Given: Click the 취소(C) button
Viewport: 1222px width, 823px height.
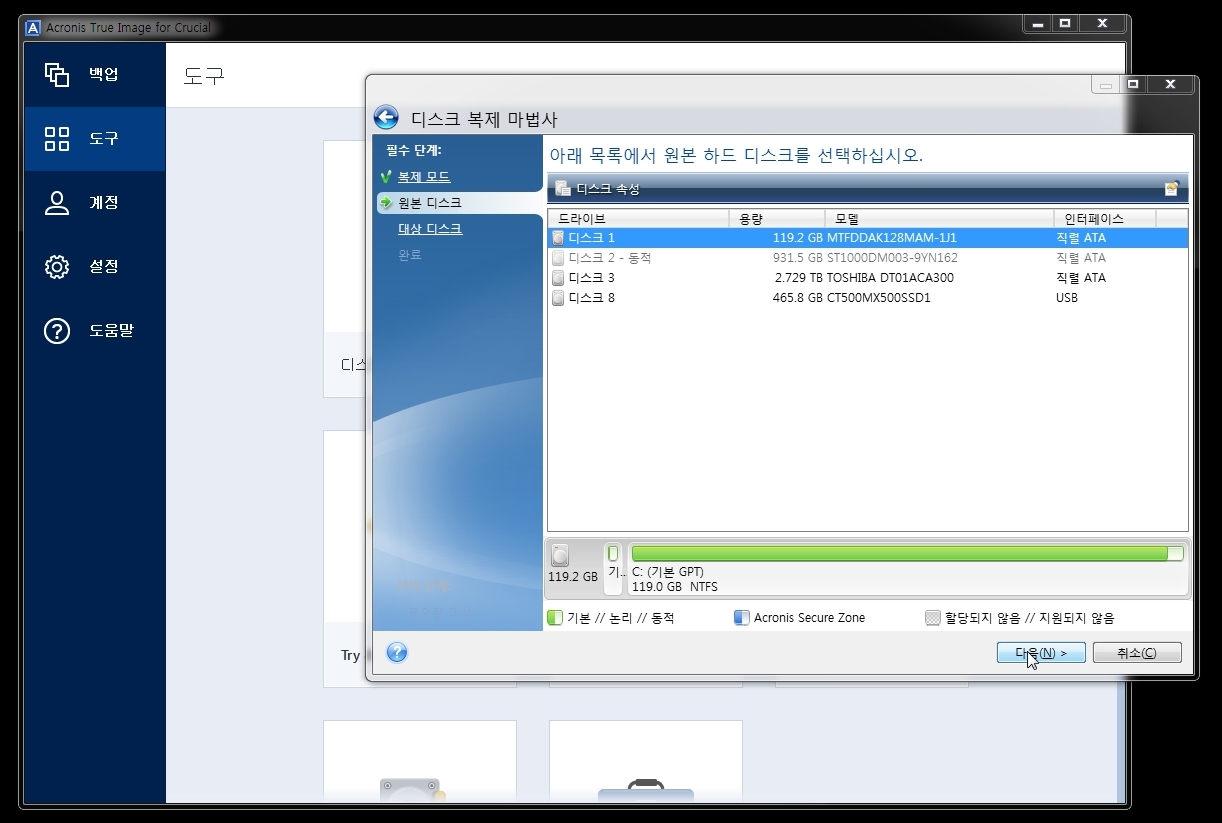Looking at the screenshot, I should (1137, 653).
